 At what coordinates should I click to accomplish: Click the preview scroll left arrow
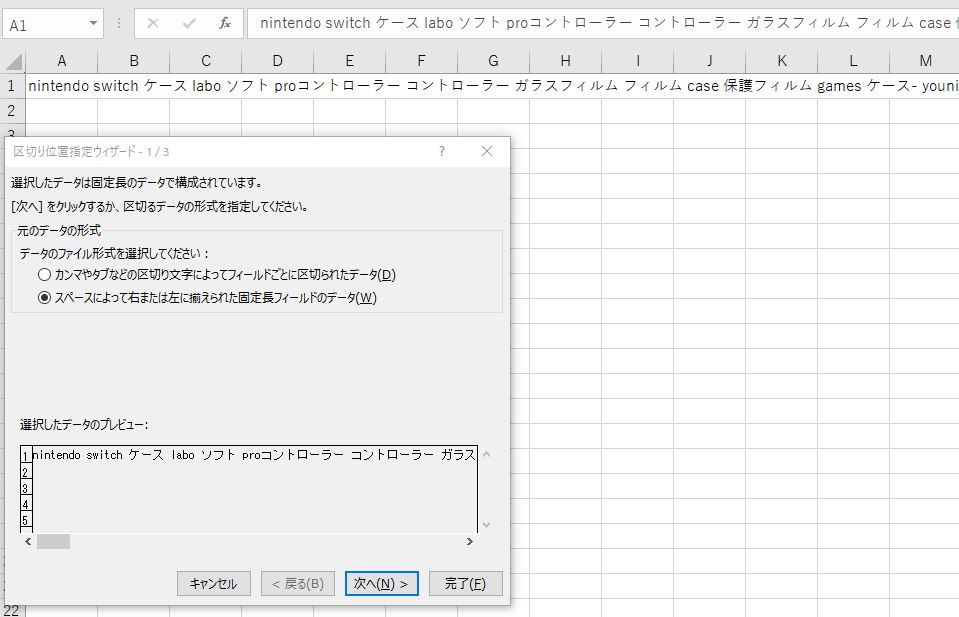pyautogui.click(x=28, y=542)
